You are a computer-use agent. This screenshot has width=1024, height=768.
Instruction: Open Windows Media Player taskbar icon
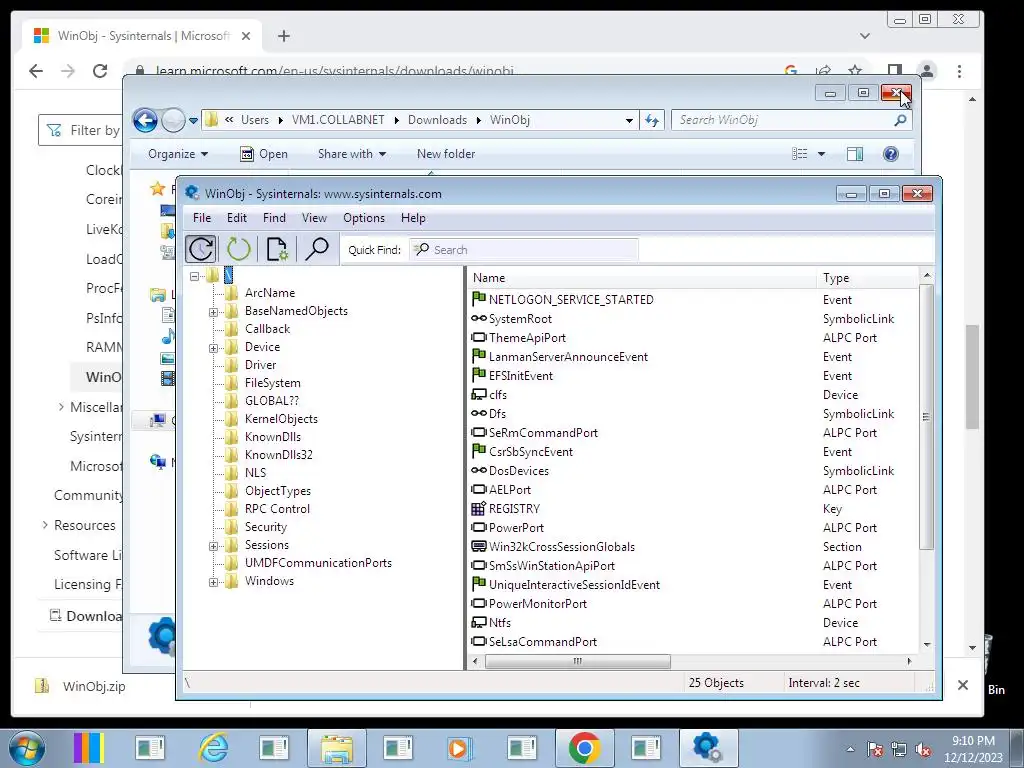(458, 748)
